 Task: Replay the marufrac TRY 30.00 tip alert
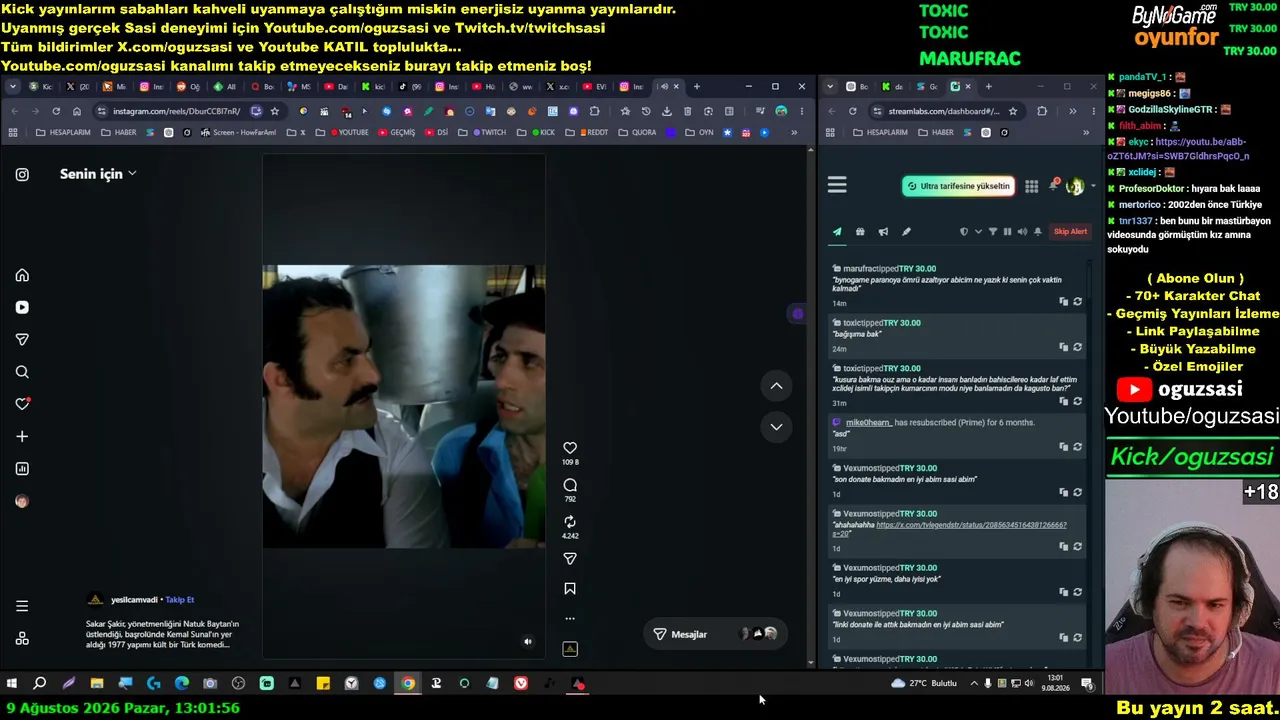coord(1077,302)
